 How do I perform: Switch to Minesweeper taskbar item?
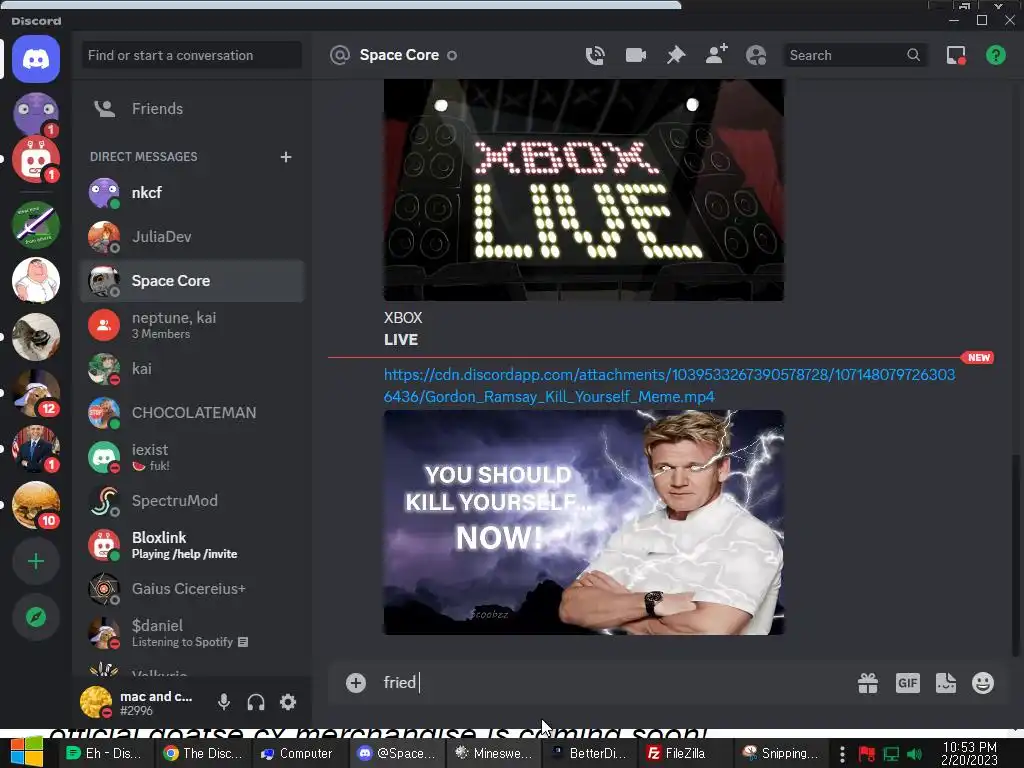494,754
